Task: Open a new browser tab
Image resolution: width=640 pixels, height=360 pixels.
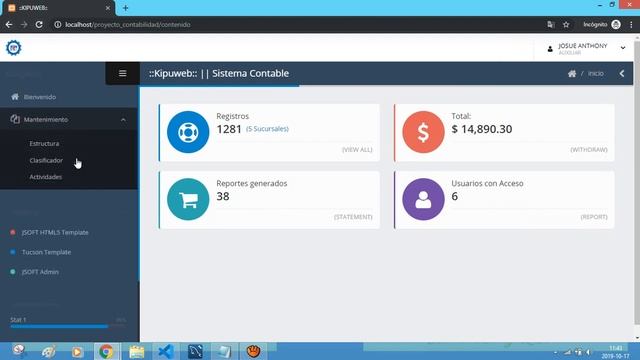Action: 125,8
